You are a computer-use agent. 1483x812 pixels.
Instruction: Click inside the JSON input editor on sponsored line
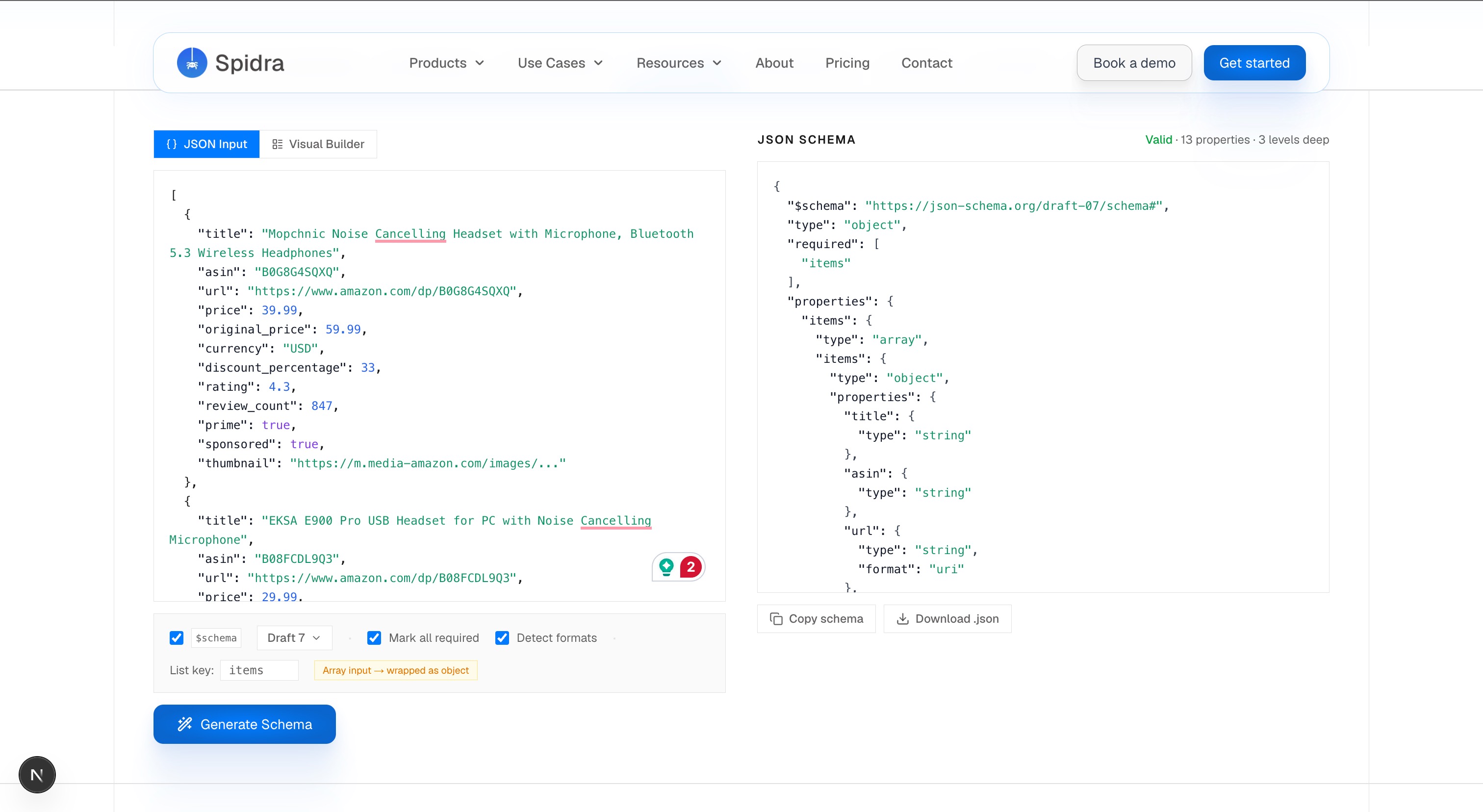click(x=261, y=444)
